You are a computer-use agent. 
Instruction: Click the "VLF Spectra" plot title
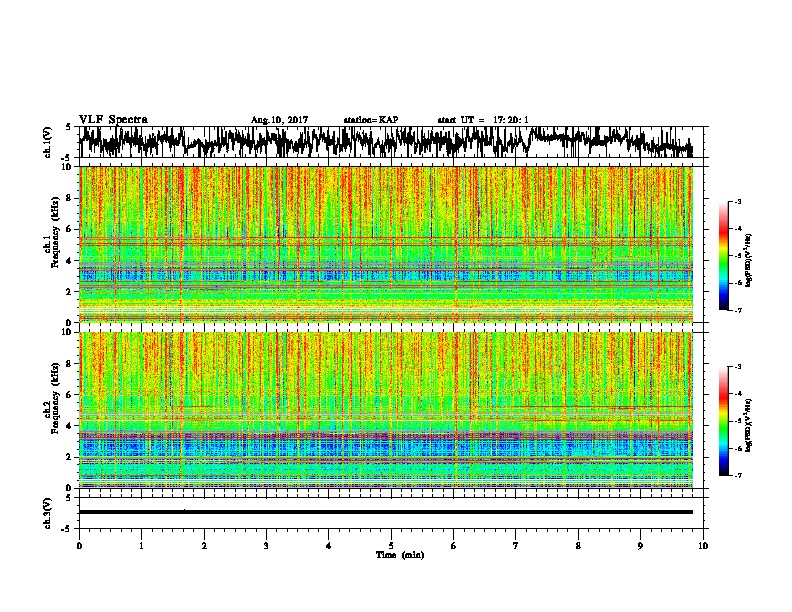click(x=113, y=119)
